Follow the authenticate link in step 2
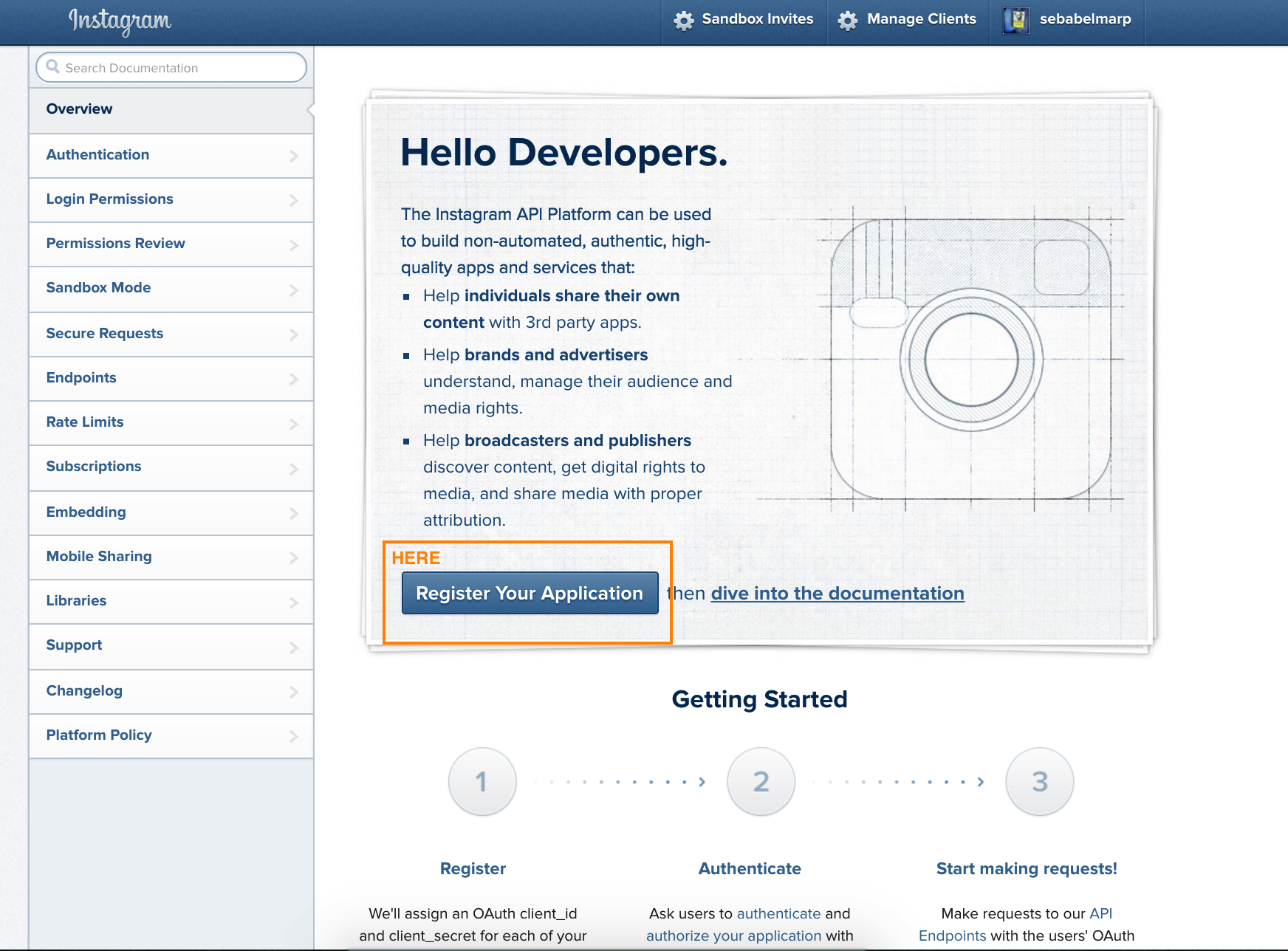Viewport: 1288px width, 951px height. click(778, 913)
